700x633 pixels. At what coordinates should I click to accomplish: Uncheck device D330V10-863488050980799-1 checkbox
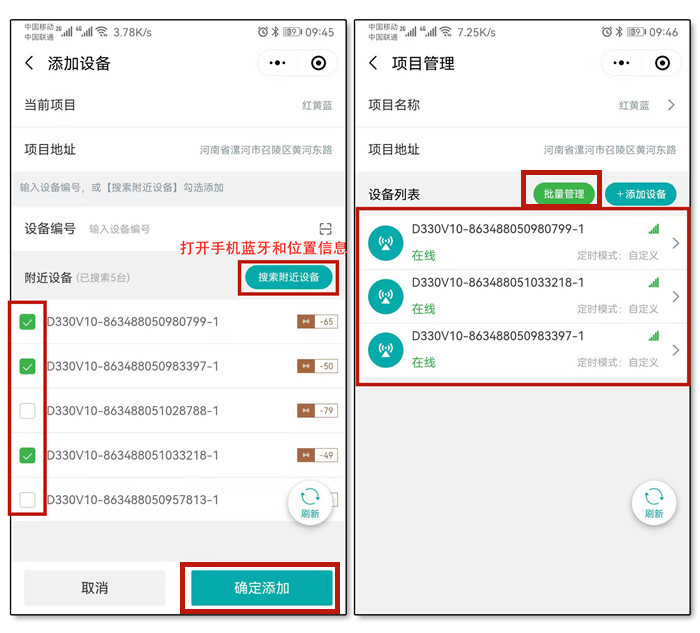click(28, 322)
